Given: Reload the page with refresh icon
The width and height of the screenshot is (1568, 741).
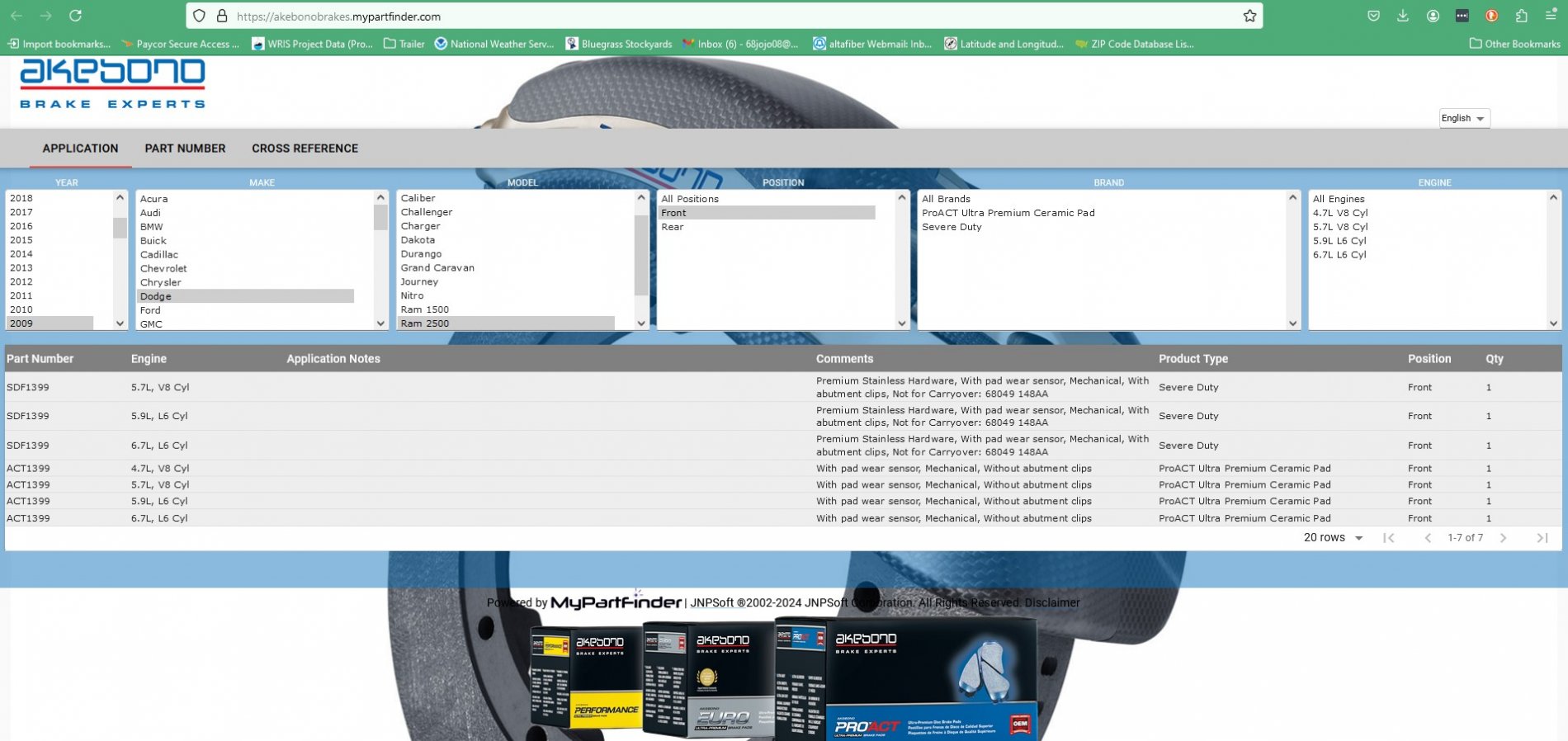Looking at the screenshot, I should 75,16.
